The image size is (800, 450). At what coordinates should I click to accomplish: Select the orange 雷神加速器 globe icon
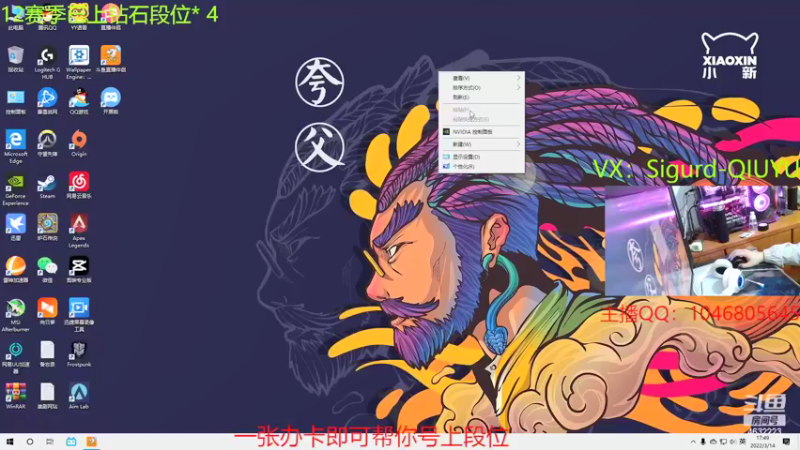click(15, 270)
